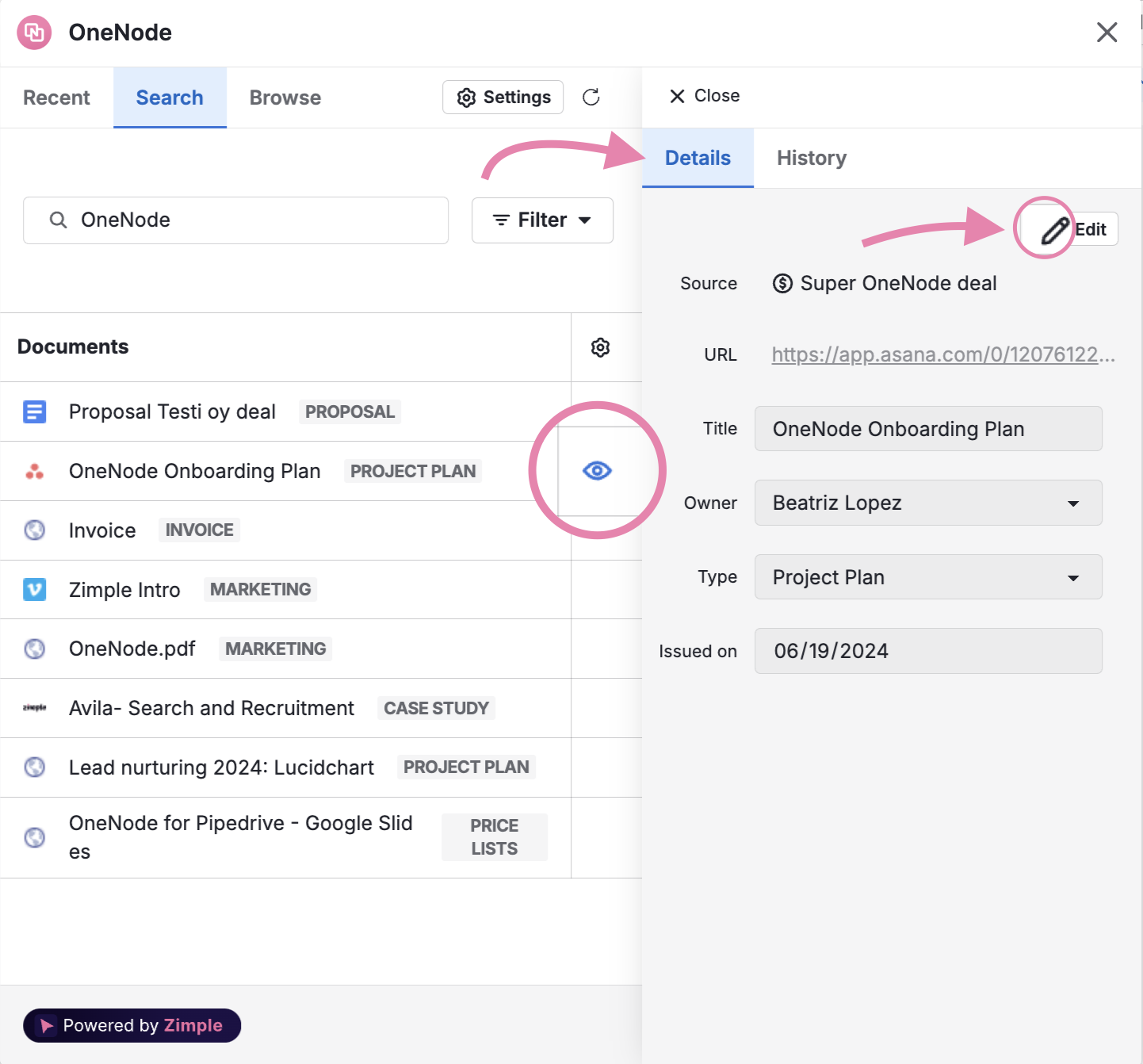Click the deal dollar icon beside Source
The image size is (1143, 1064).
tap(782, 283)
